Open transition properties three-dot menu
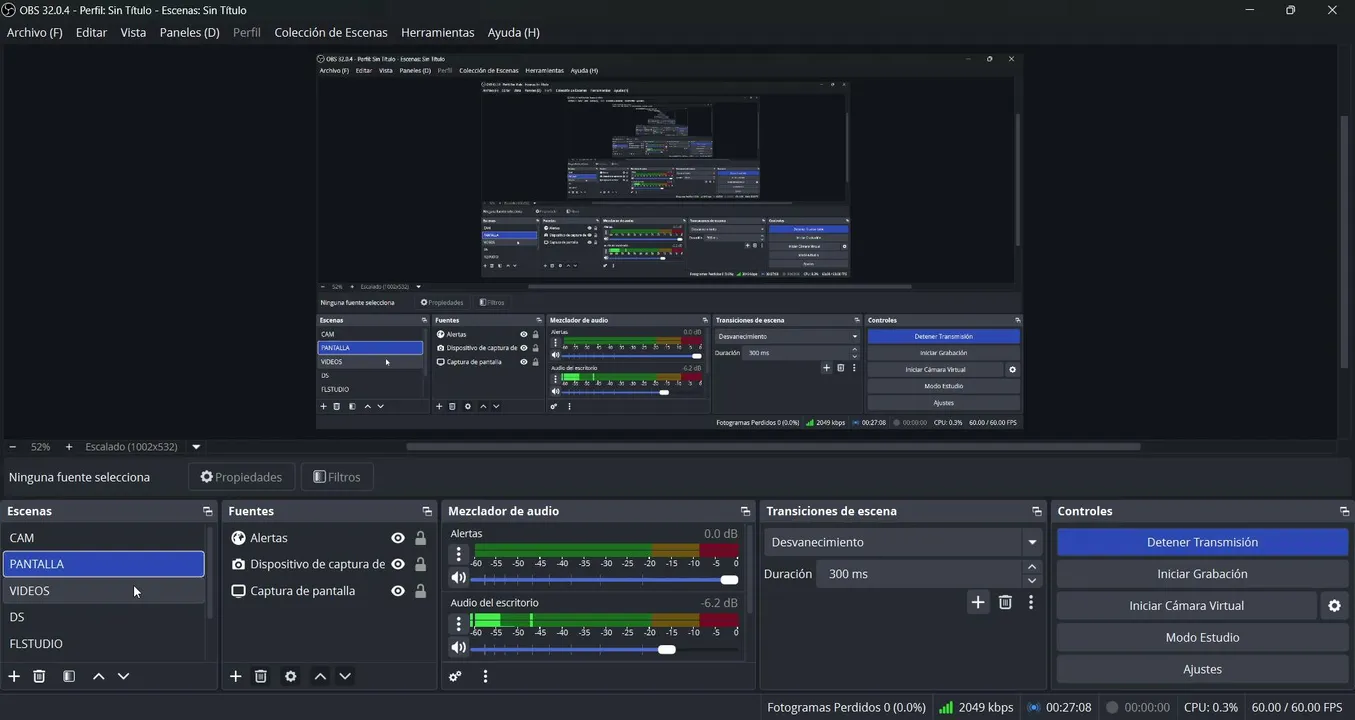 pos(1031,602)
